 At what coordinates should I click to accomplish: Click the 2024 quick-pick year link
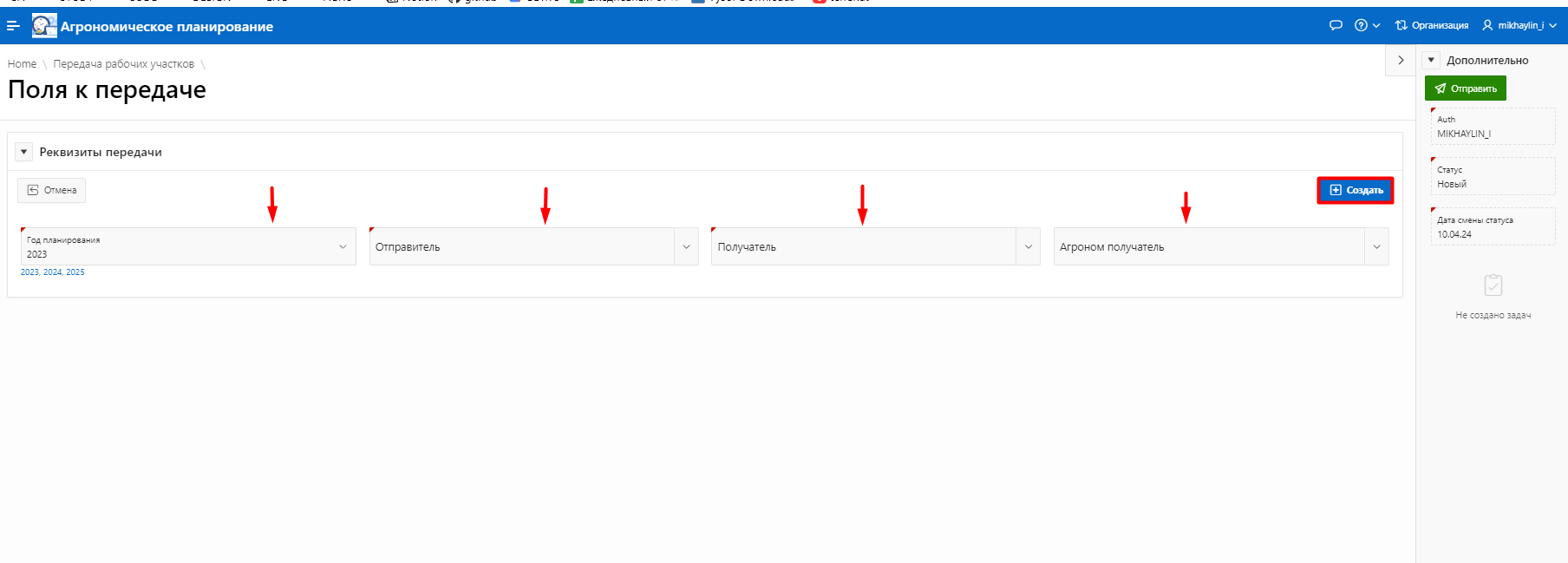tap(52, 272)
